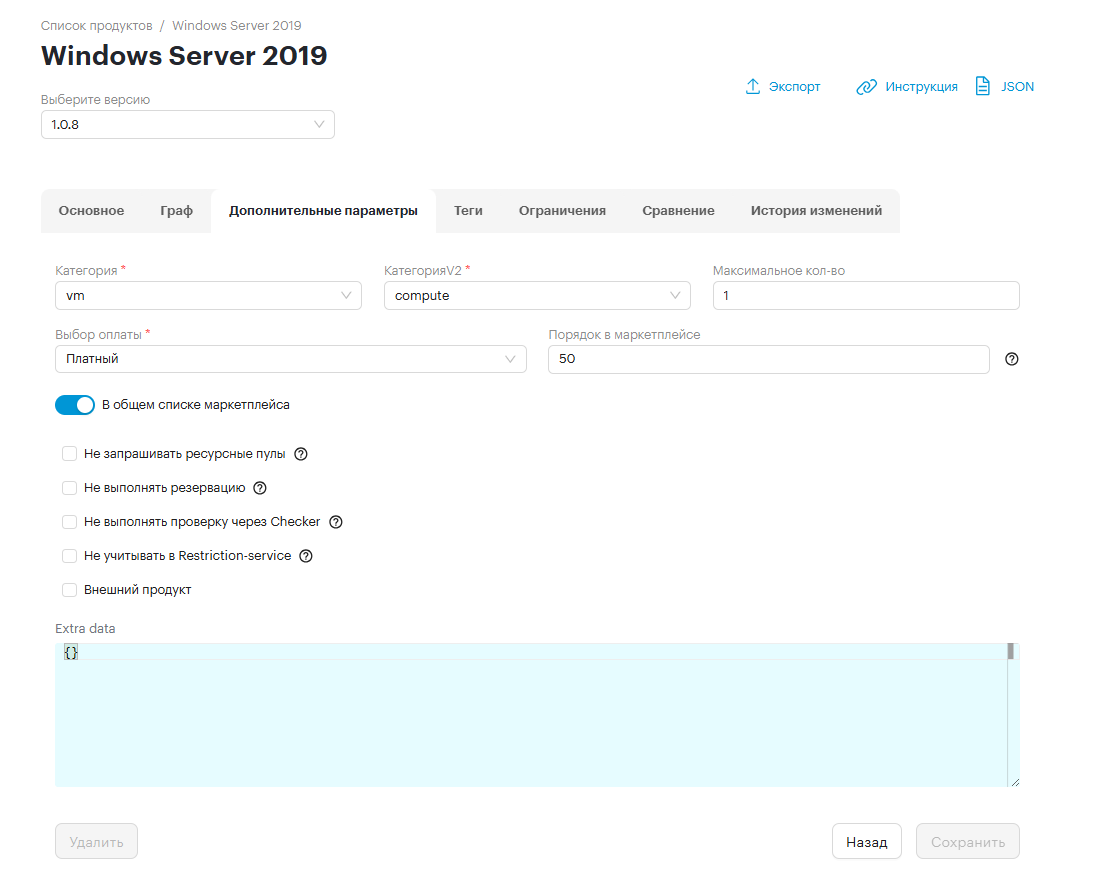This screenshot has height=889, width=1108.
Task: Click the Инструкция link text
Action: (921, 87)
